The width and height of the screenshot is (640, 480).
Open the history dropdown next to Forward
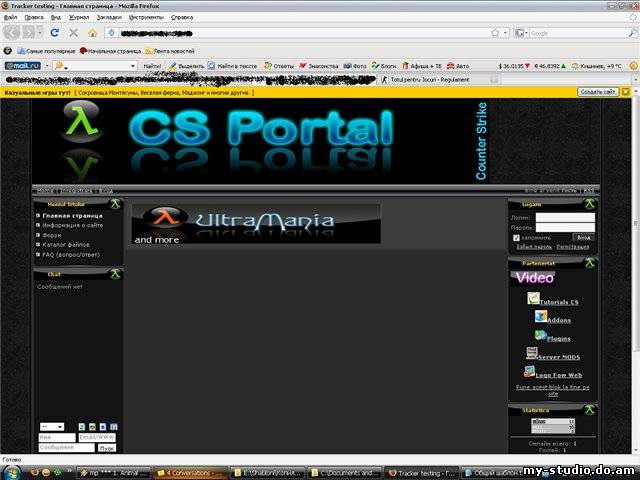click(x=40, y=33)
